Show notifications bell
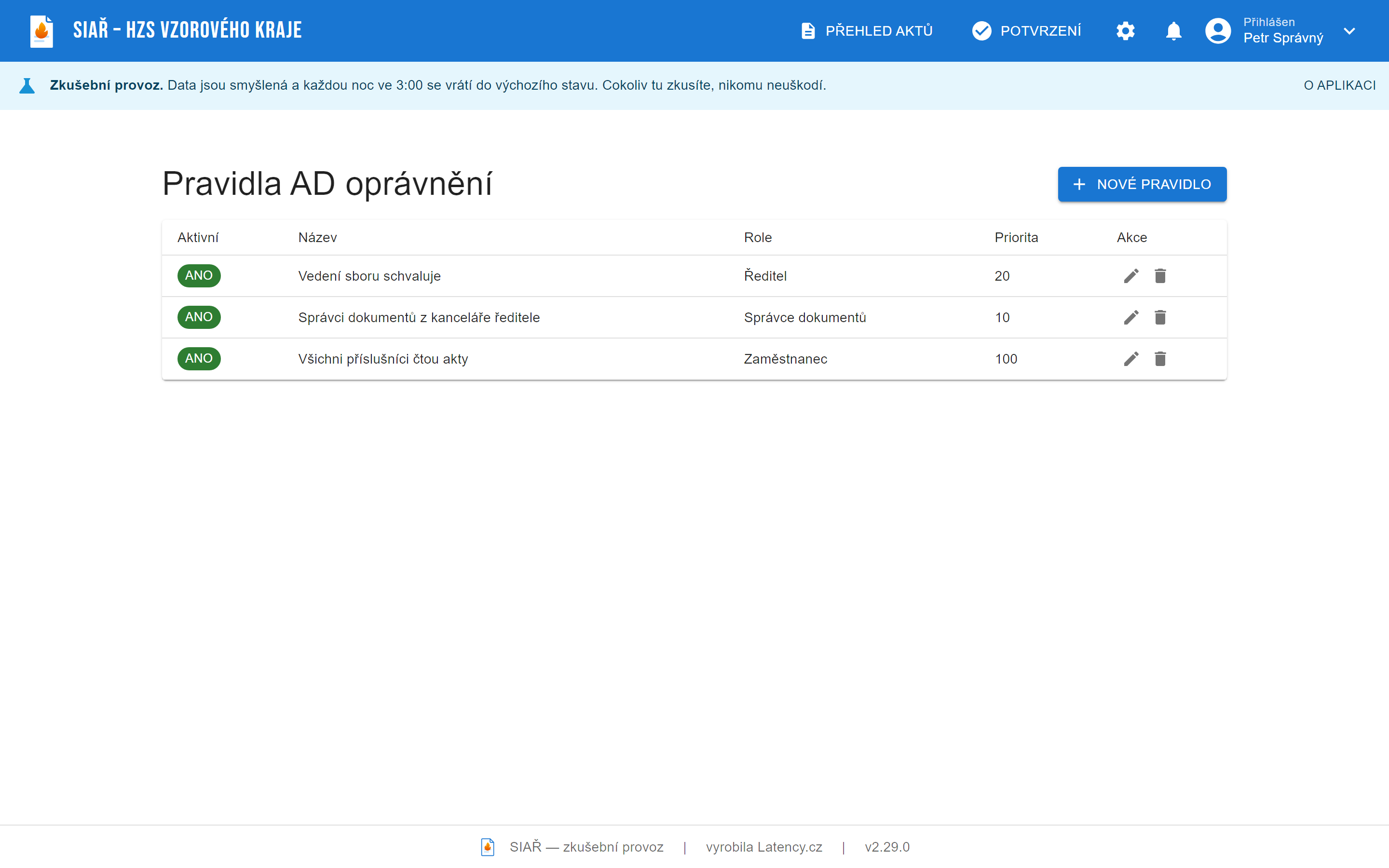Screen dimensions: 1389x868 pos(1174,31)
